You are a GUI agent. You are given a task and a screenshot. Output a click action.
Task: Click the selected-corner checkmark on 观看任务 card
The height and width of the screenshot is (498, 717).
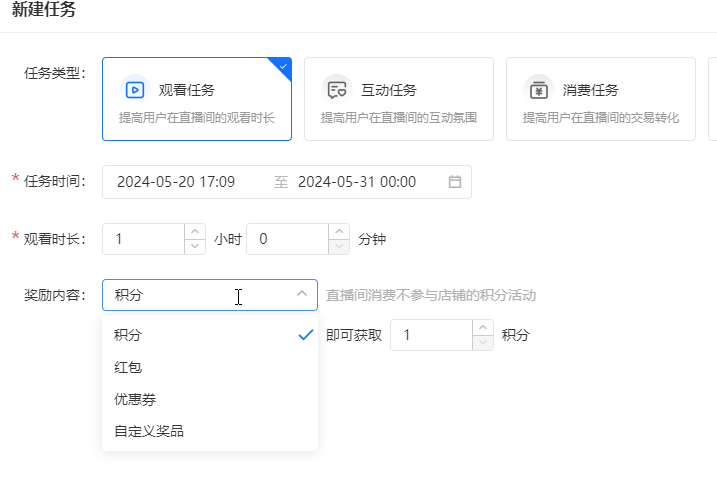tap(284, 66)
